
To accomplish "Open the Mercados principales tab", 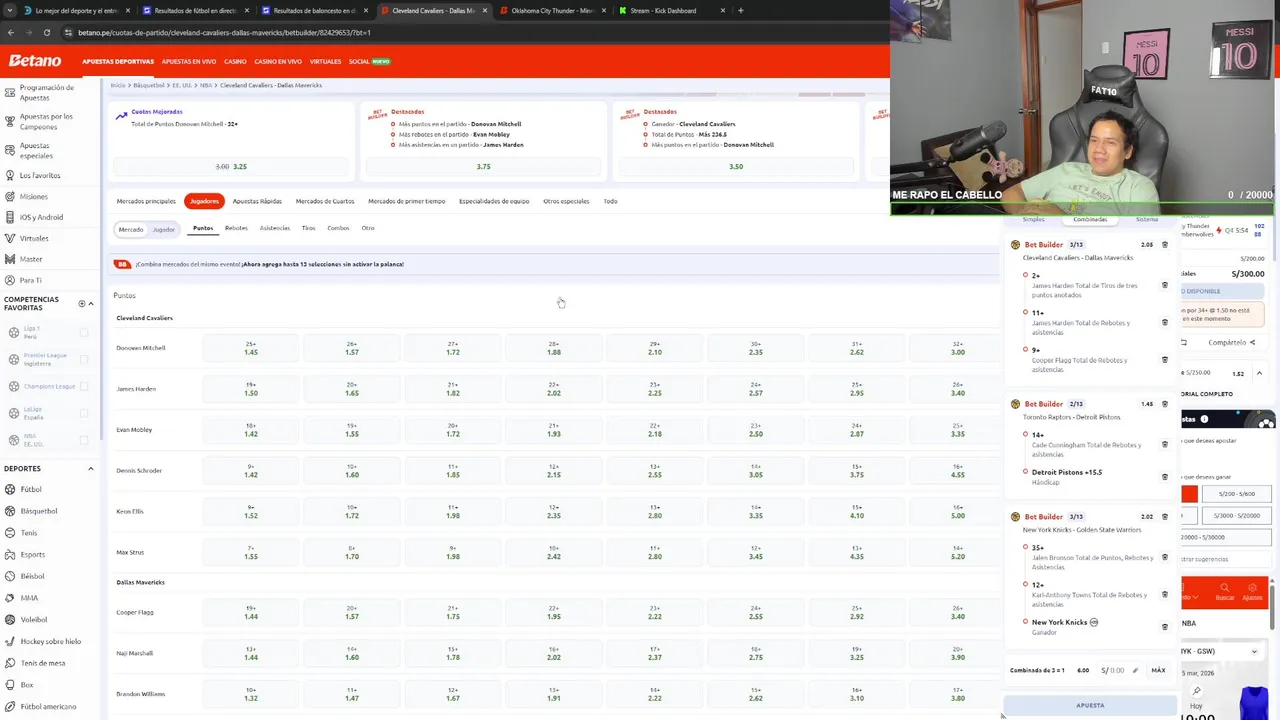I will (x=146, y=201).
